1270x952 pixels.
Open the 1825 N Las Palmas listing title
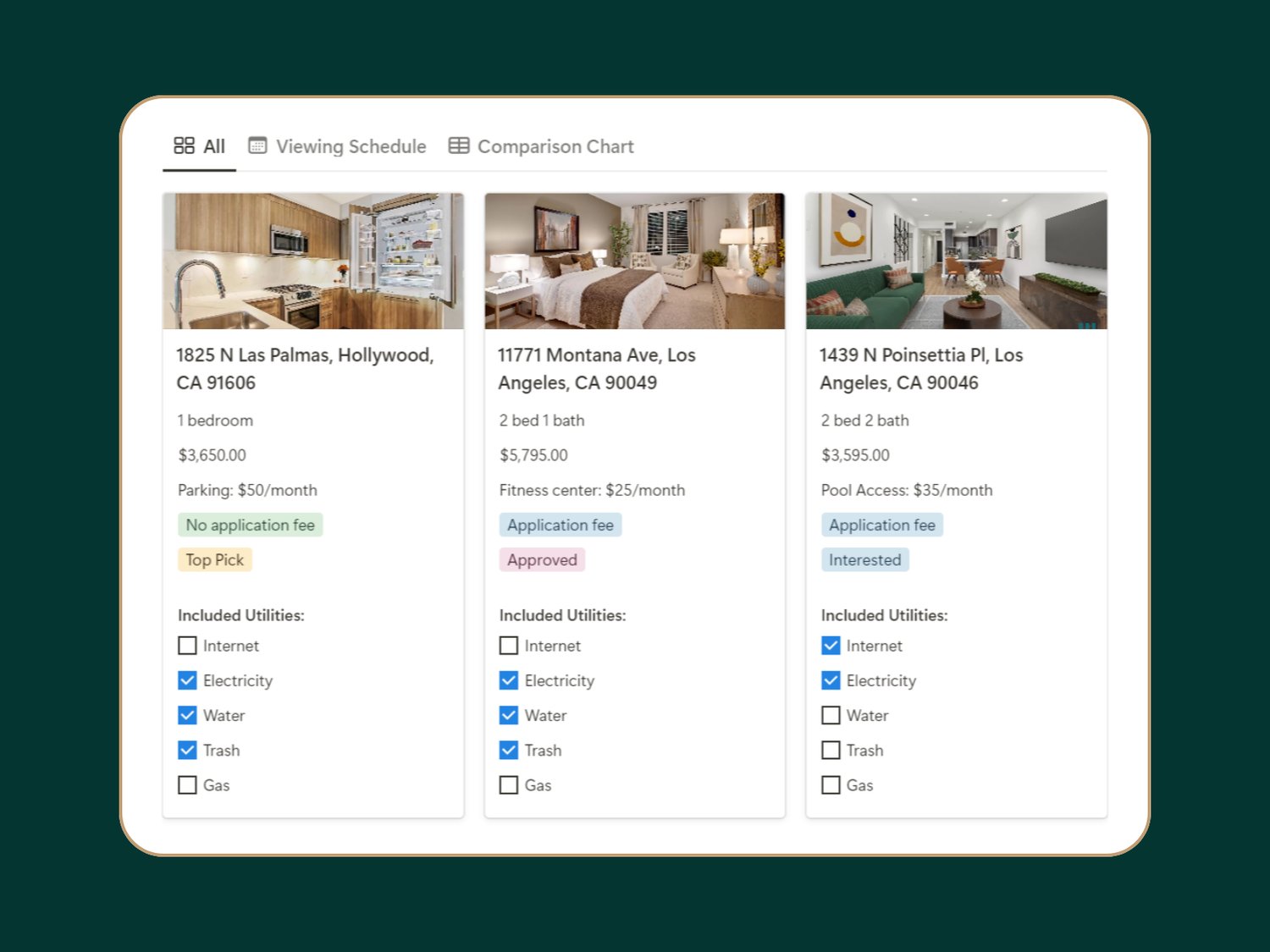305,369
